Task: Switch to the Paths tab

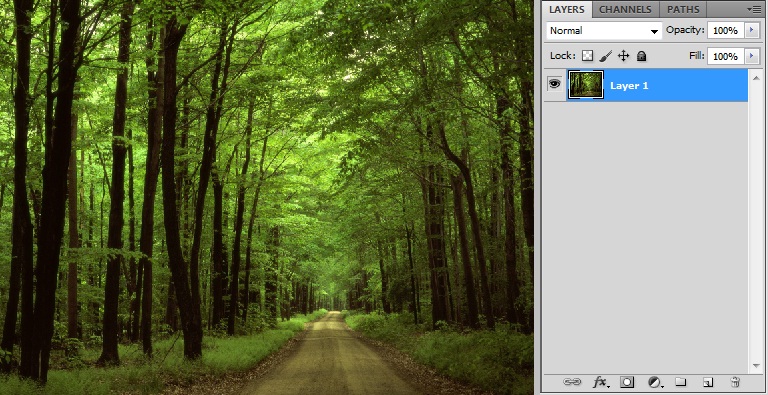Action: 683,9
